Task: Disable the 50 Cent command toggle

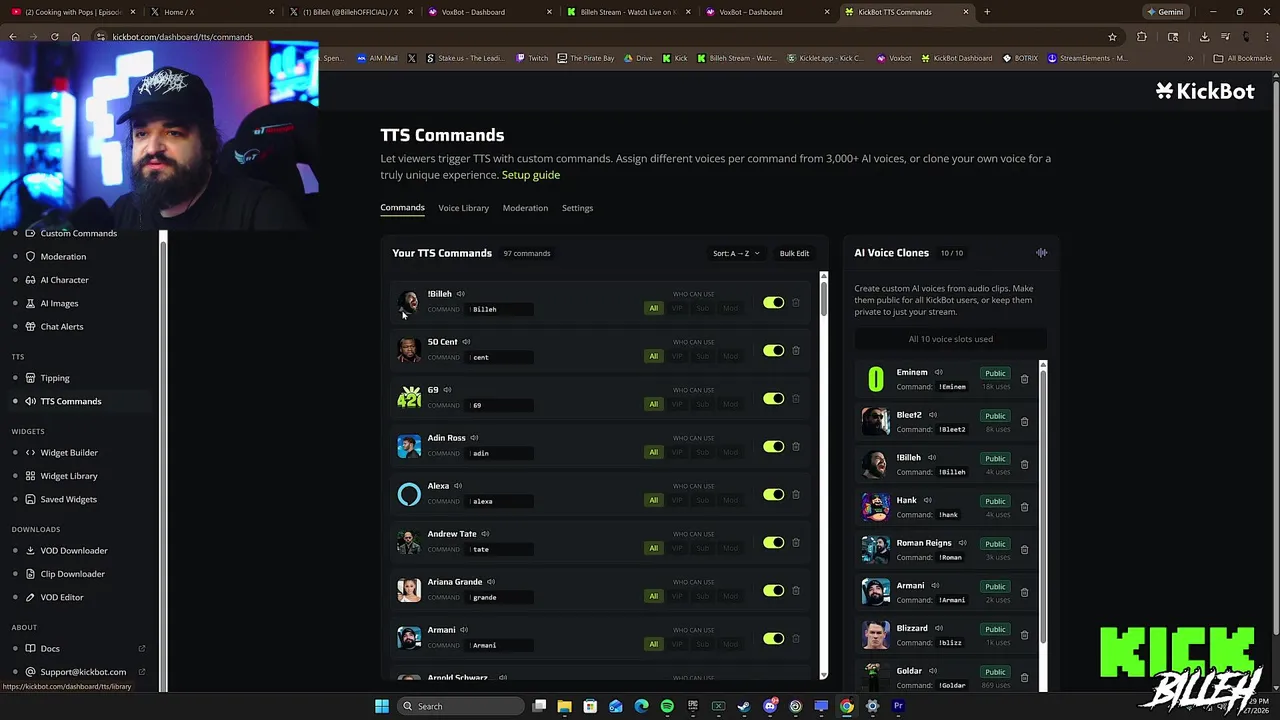Action: [773, 351]
